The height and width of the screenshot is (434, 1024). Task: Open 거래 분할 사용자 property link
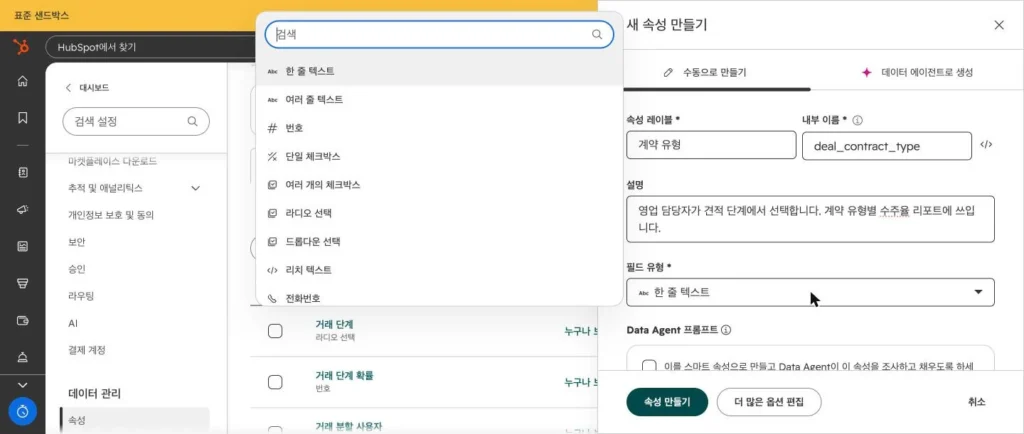pyautogui.click(x=349, y=427)
